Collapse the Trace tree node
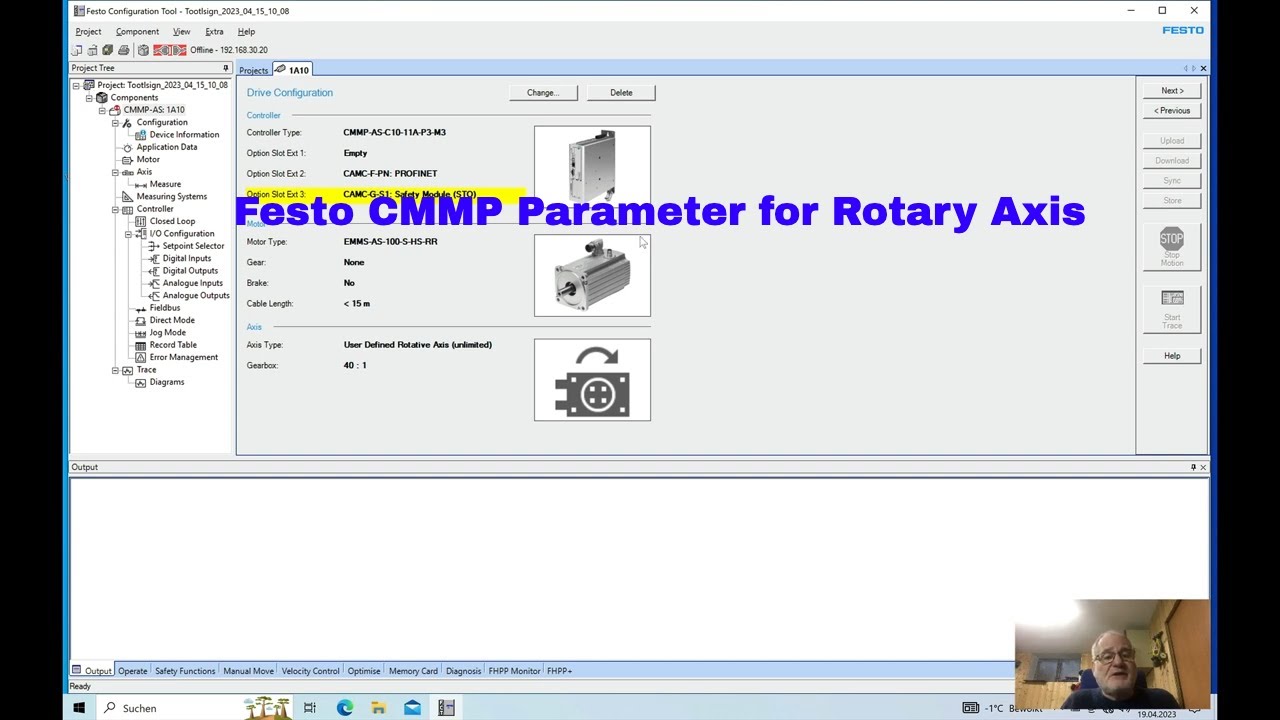The image size is (1280, 720). [115, 370]
